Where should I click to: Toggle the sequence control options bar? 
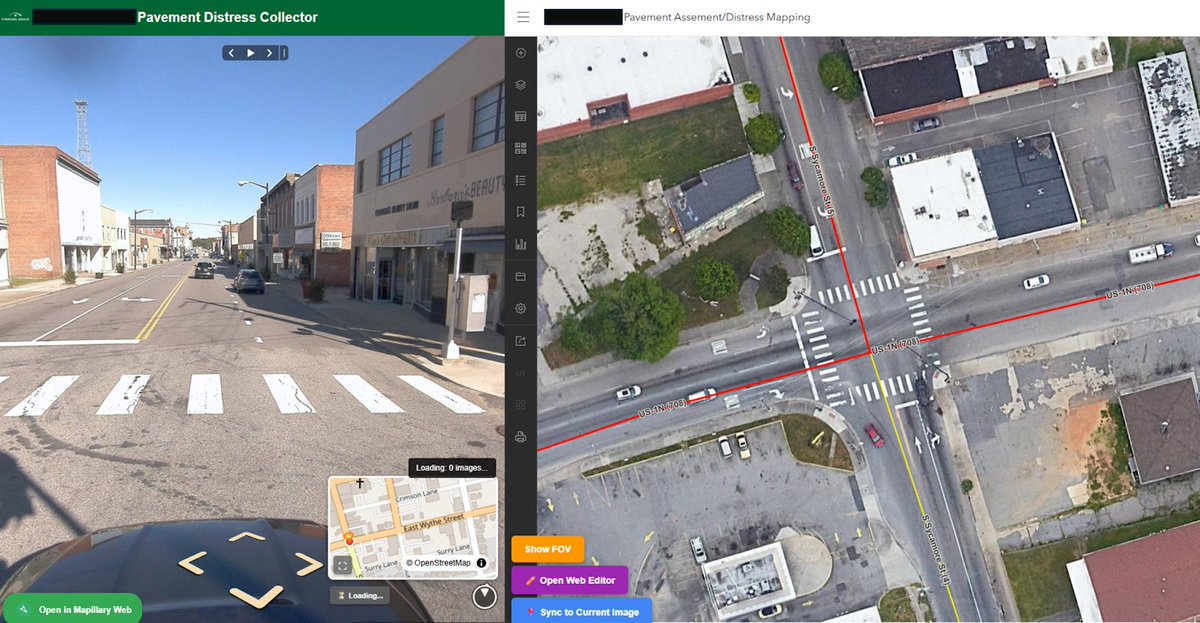click(x=284, y=53)
